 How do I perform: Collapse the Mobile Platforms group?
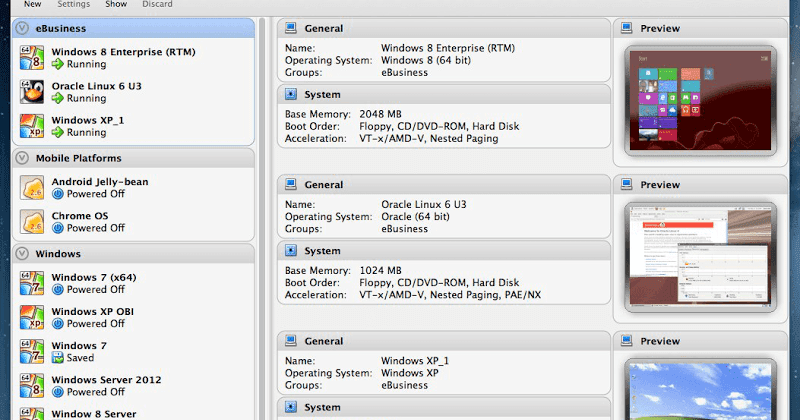point(22,158)
